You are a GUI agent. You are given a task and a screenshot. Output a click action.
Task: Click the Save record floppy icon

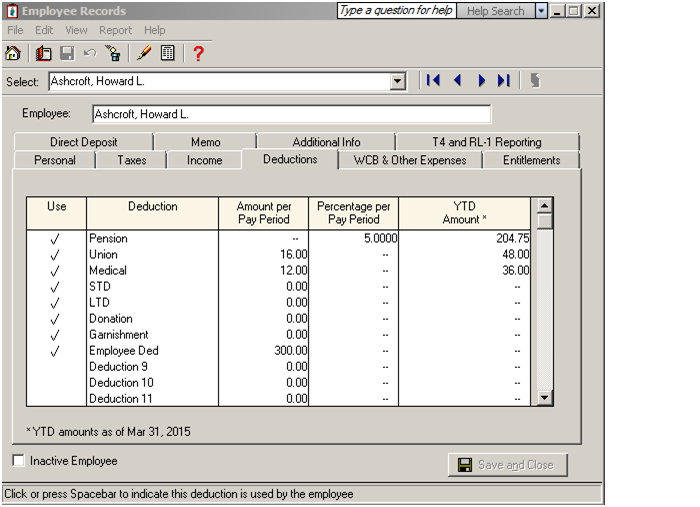coord(67,54)
